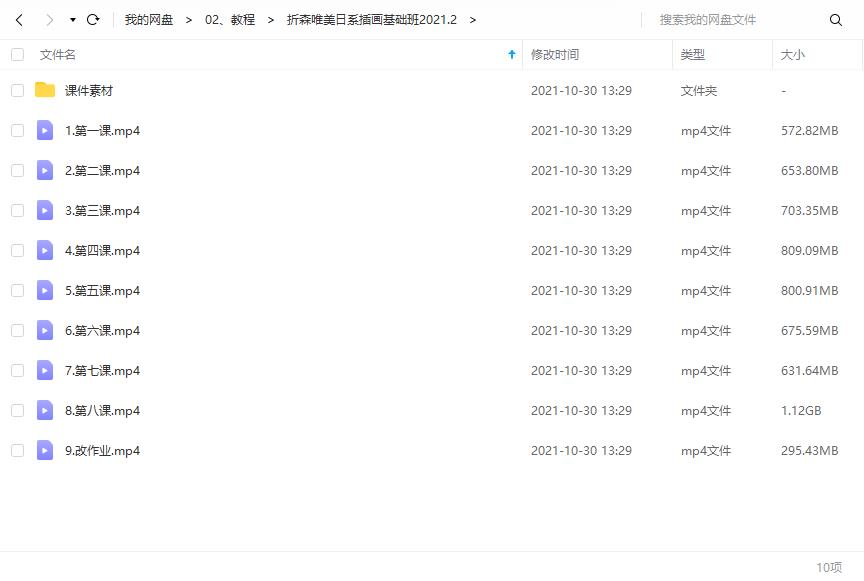The width and height of the screenshot is (864, 581).
Task: Select file name 8.第八课.mp4
Action: [x=102, y=410]
